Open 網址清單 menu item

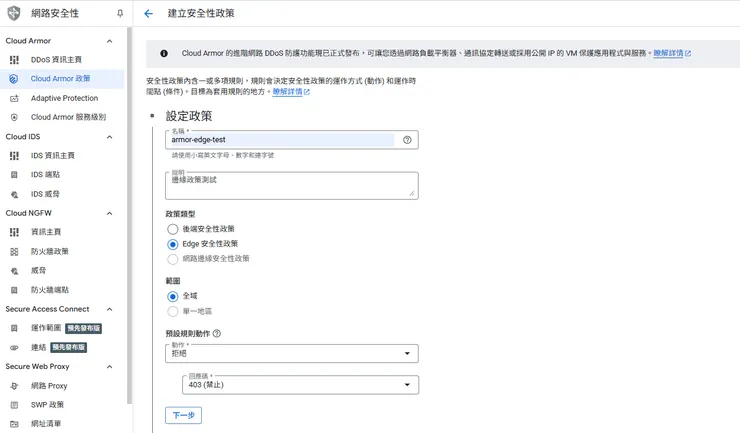tap(62, 424)
